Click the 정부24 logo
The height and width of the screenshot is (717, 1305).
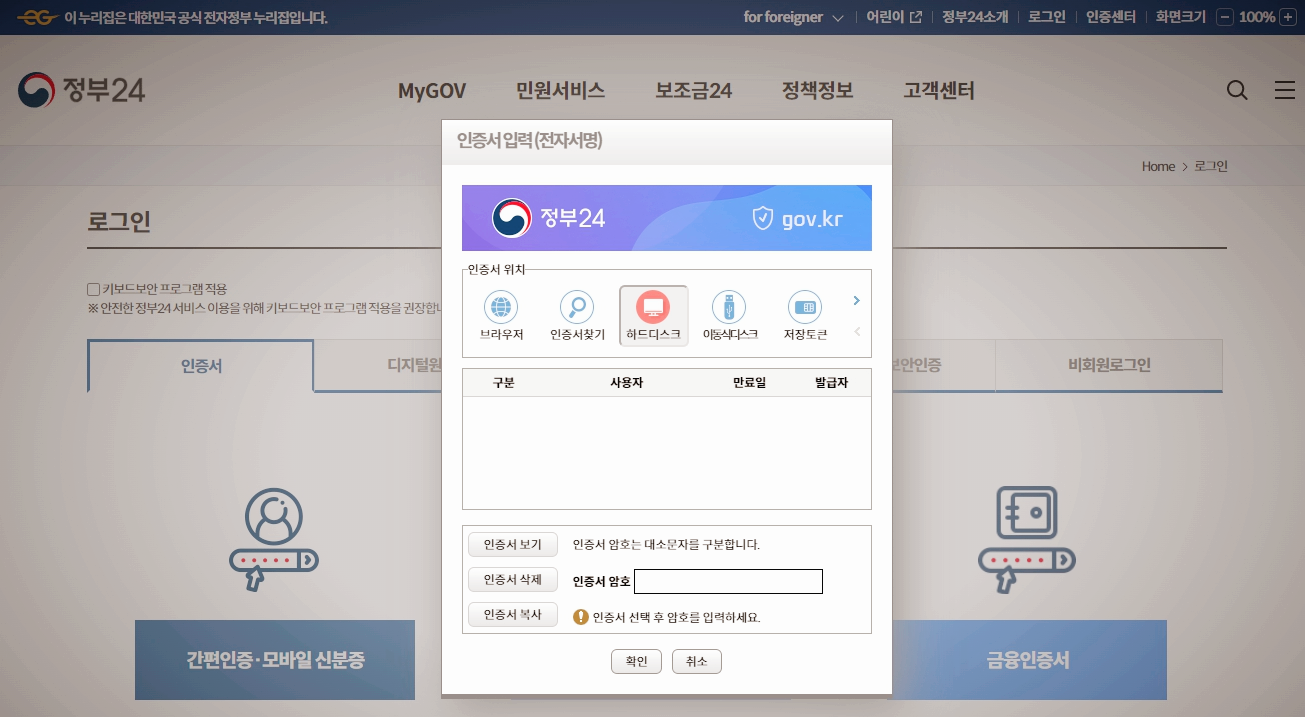pos(80,90)
